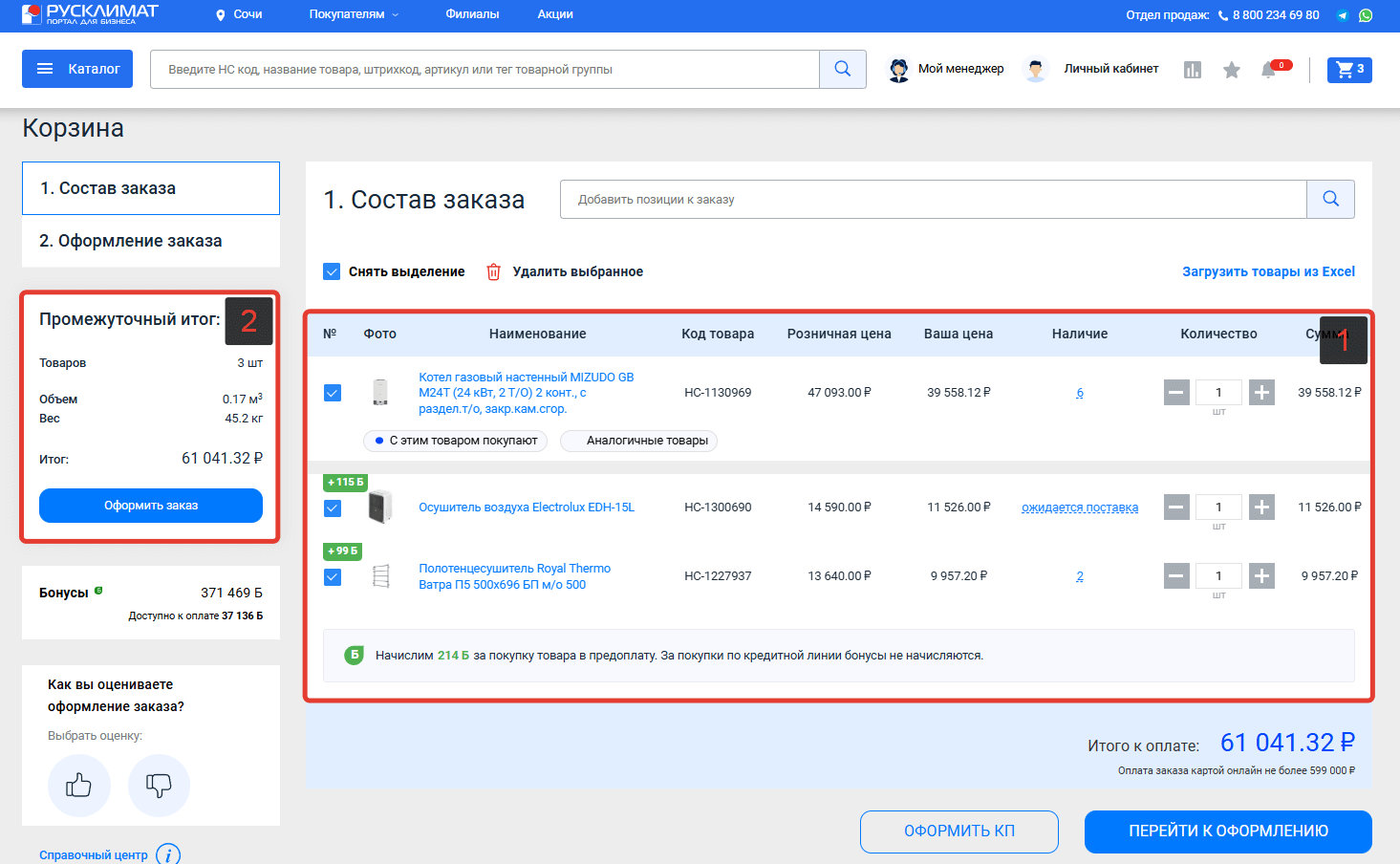The width and height of the screenshot is (1400, 864).
Task: Open notifications bell icon
Action: (x=1268, y=70)
